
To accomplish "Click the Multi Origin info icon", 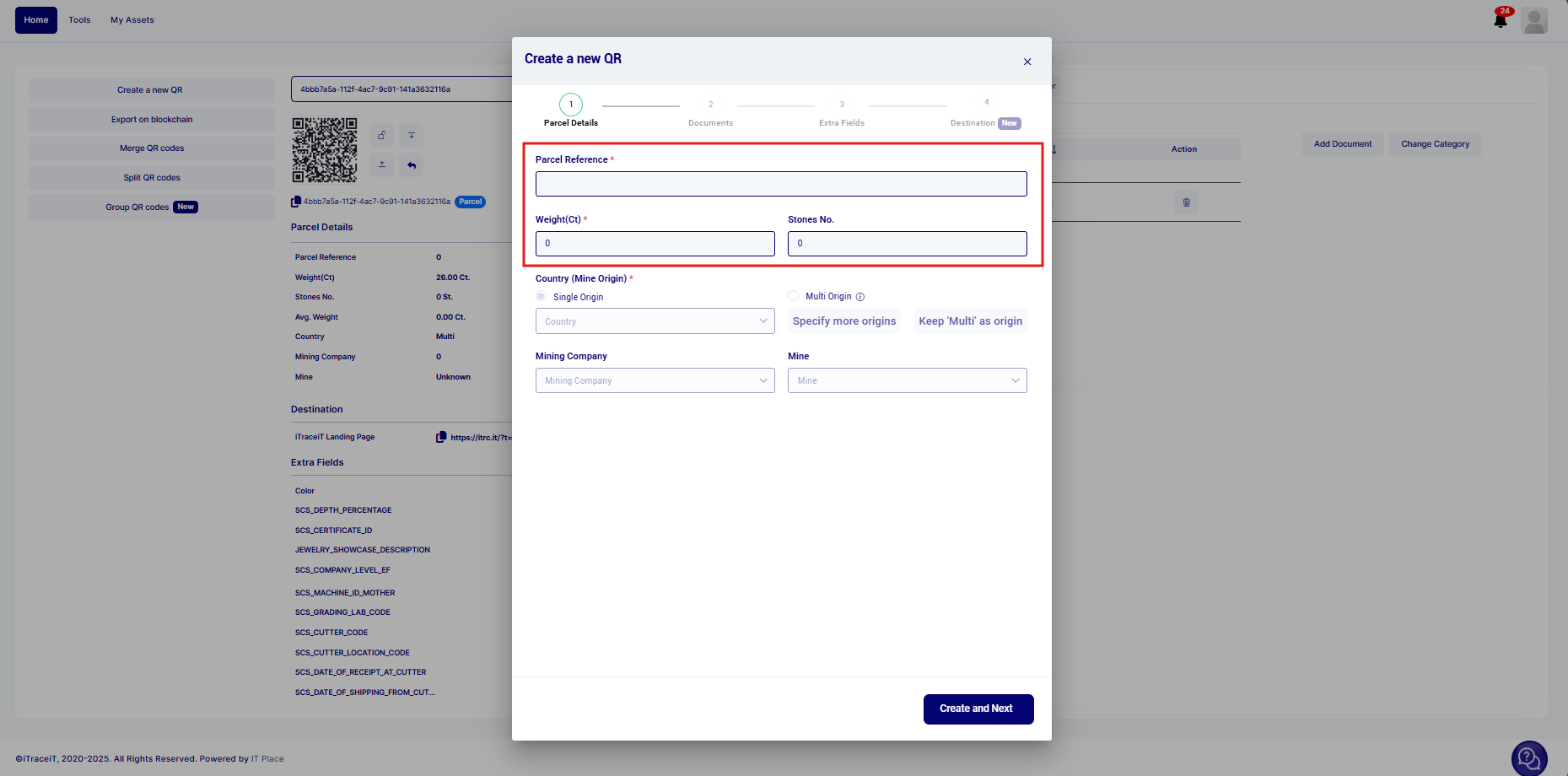I will click(x=860, y=297).
